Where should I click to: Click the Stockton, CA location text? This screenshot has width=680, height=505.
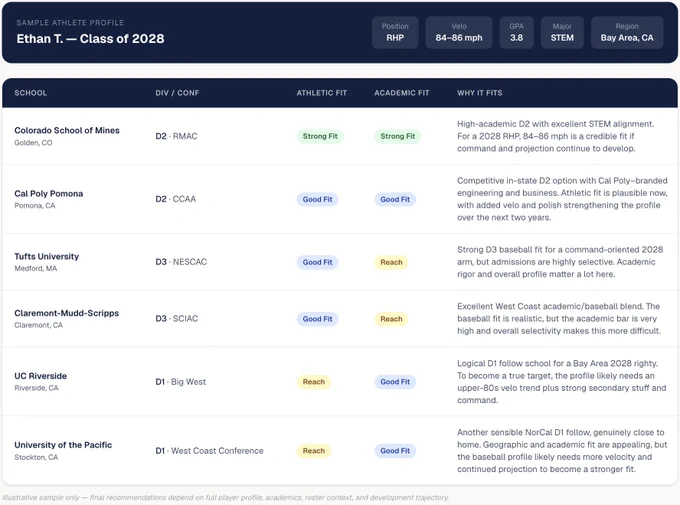pos(36,457)
